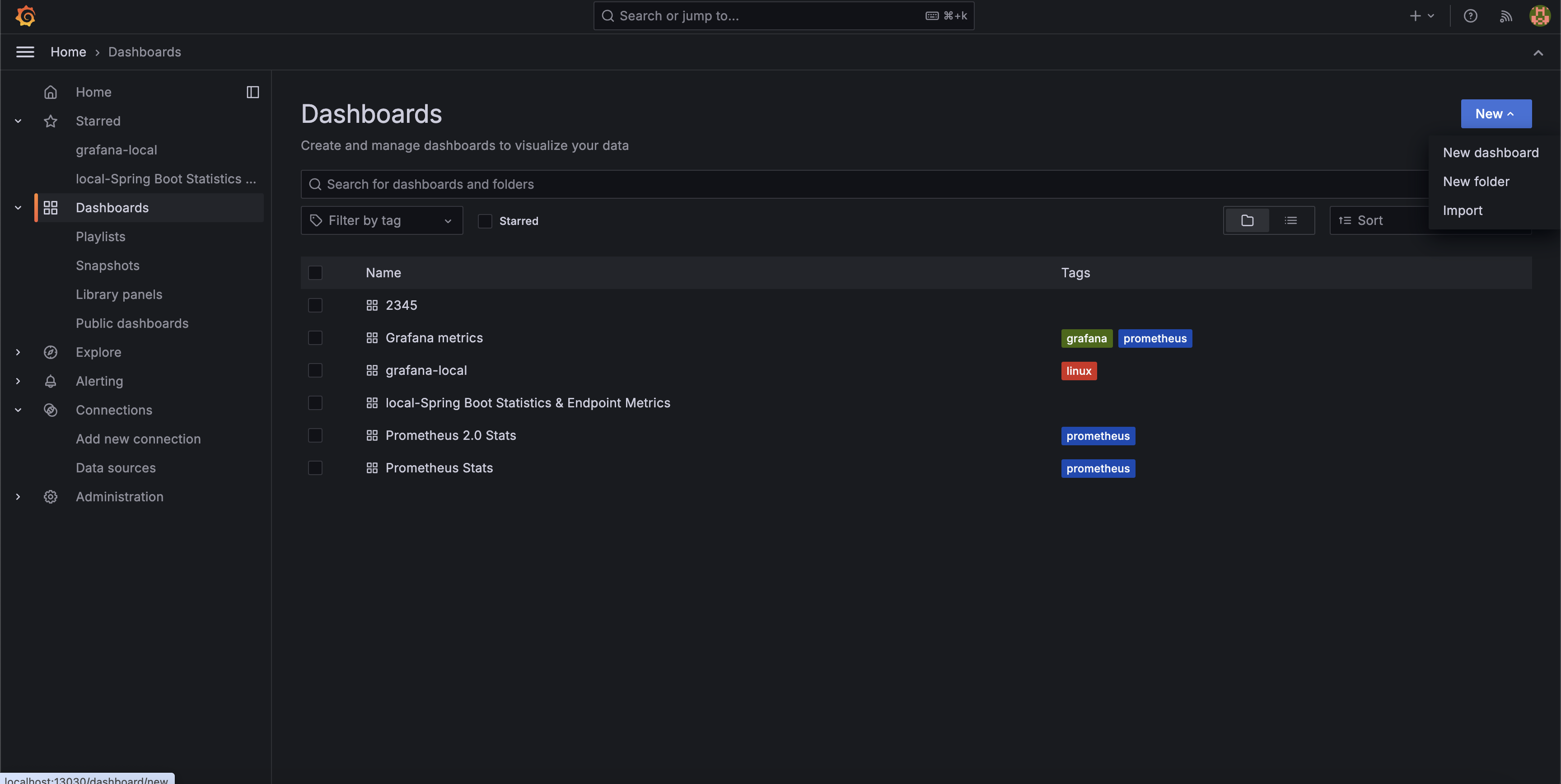Select the checkbox for grafana-local dashboard
This screenshot has width=1561, height=784.
coord(315,371)
